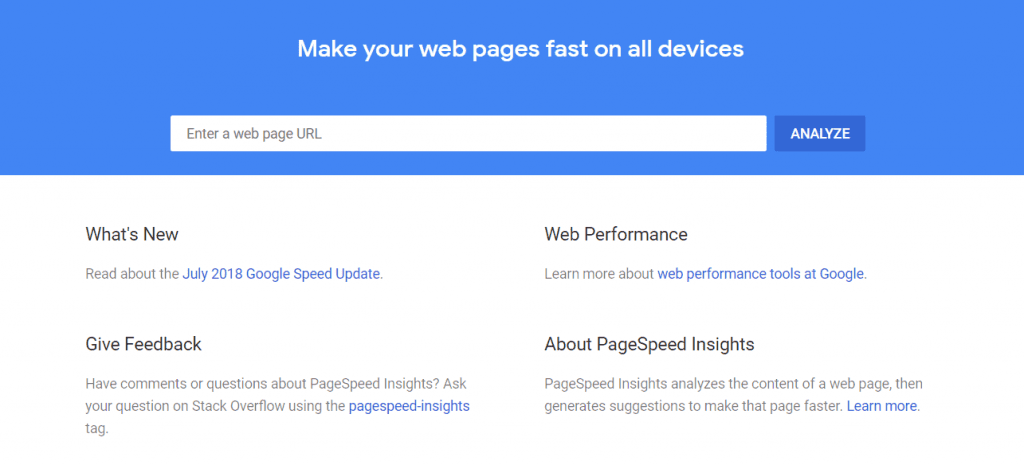The height and width of the screenshot is (465, 1024).
Task: Click the Give Feedback heading
Action: pyautogui.click(x=143, y=344)
